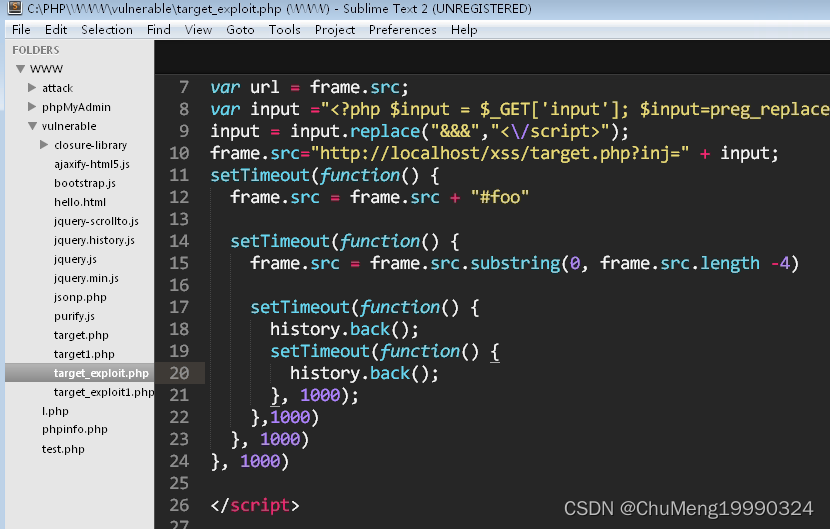Open phpinfo.php in sidebar

point(75,429)
